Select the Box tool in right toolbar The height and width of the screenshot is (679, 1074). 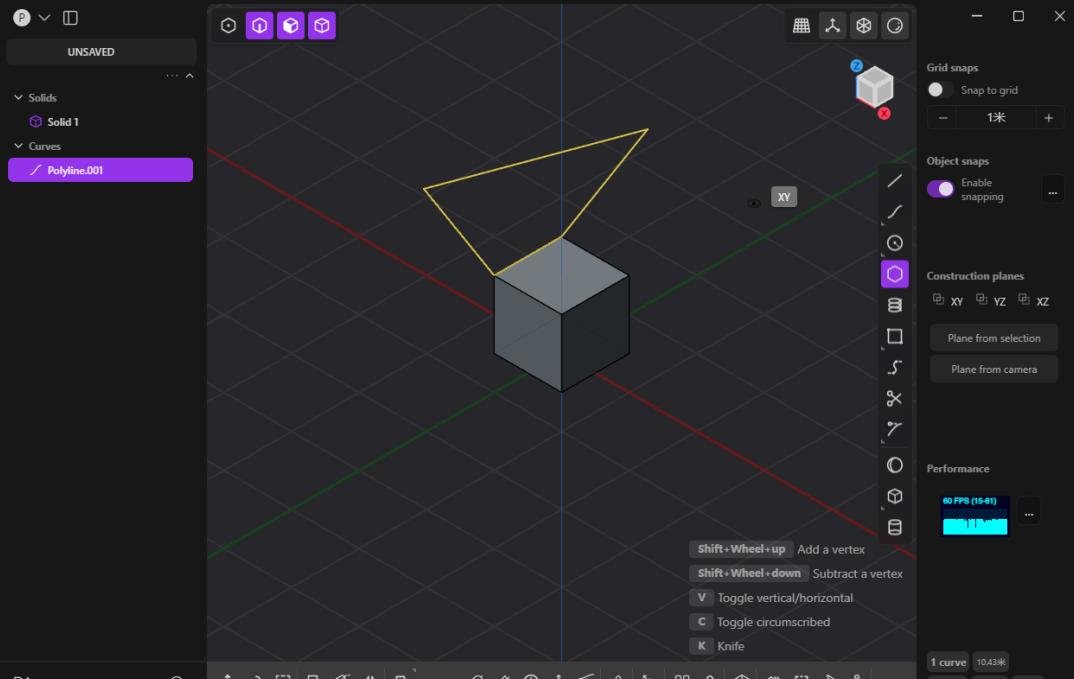pos(895,496)
